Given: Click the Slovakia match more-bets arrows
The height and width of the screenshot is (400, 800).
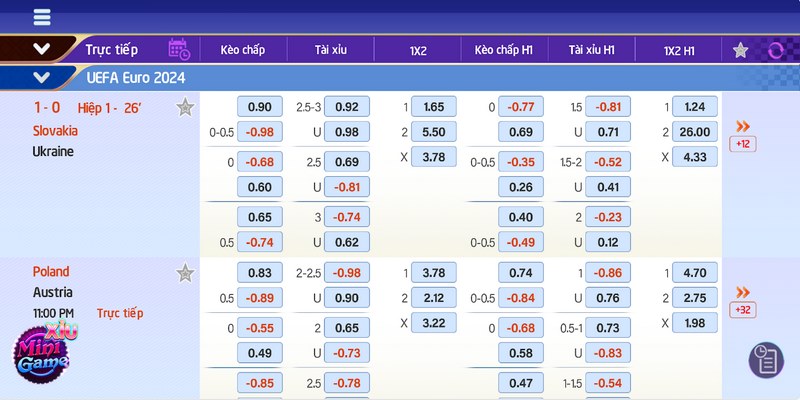Looking at the screenshot, I should tap(742, 126).
